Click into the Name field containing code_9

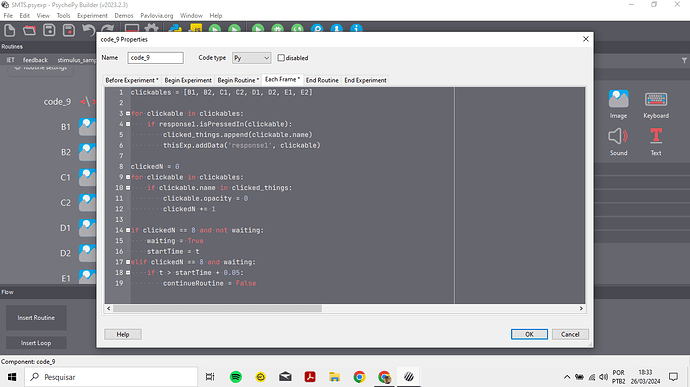pos(155,58)
